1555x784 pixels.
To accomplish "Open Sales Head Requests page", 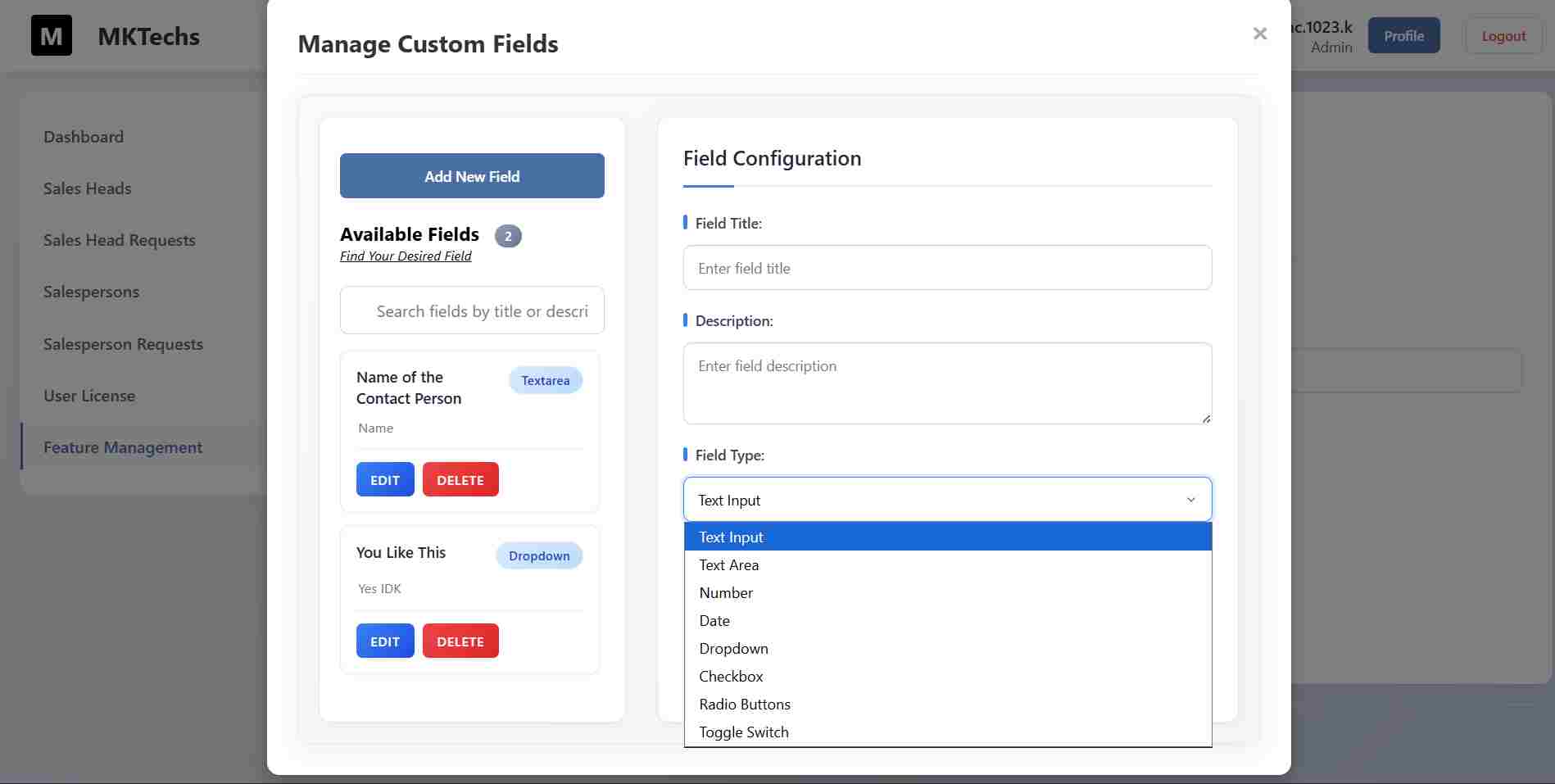I will tap(120, 240).
